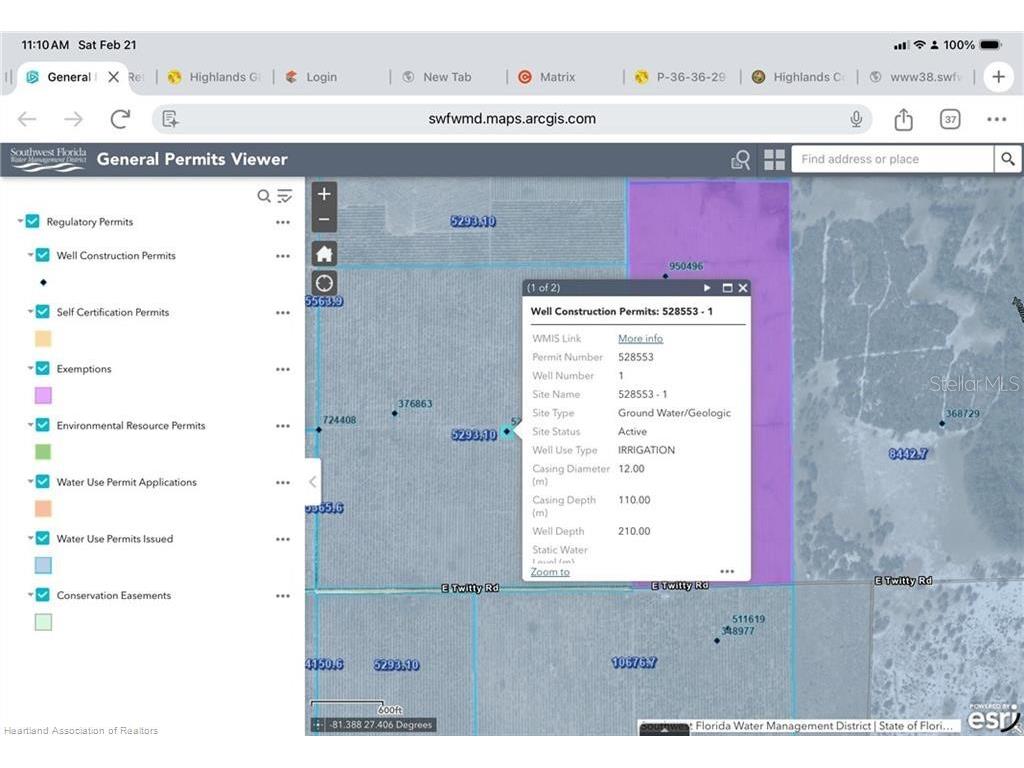Show next feature in popup
This screenshot has width=1024, height=768.
tap(707, 288)
